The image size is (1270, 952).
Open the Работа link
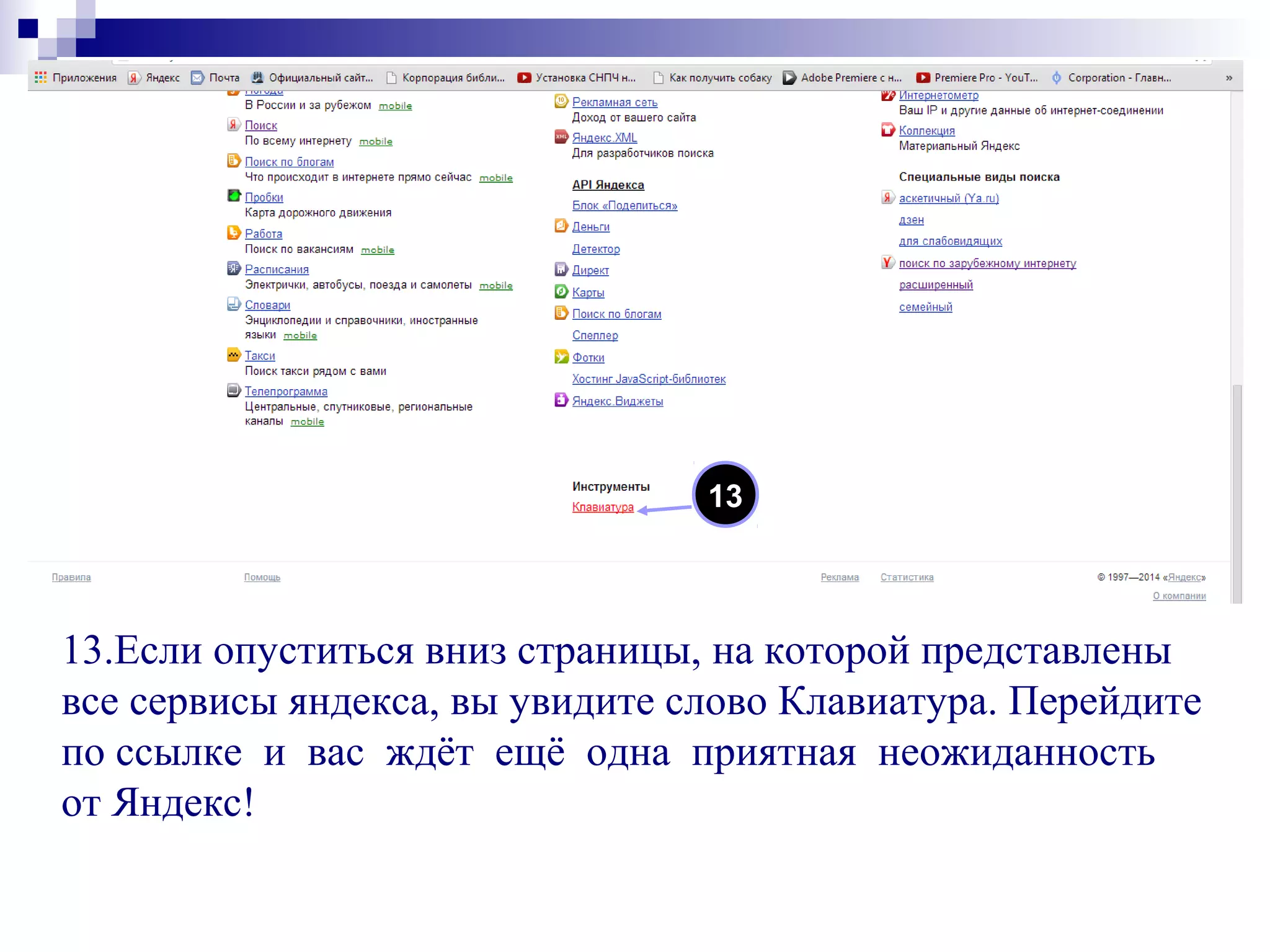[x=263, y=234]
